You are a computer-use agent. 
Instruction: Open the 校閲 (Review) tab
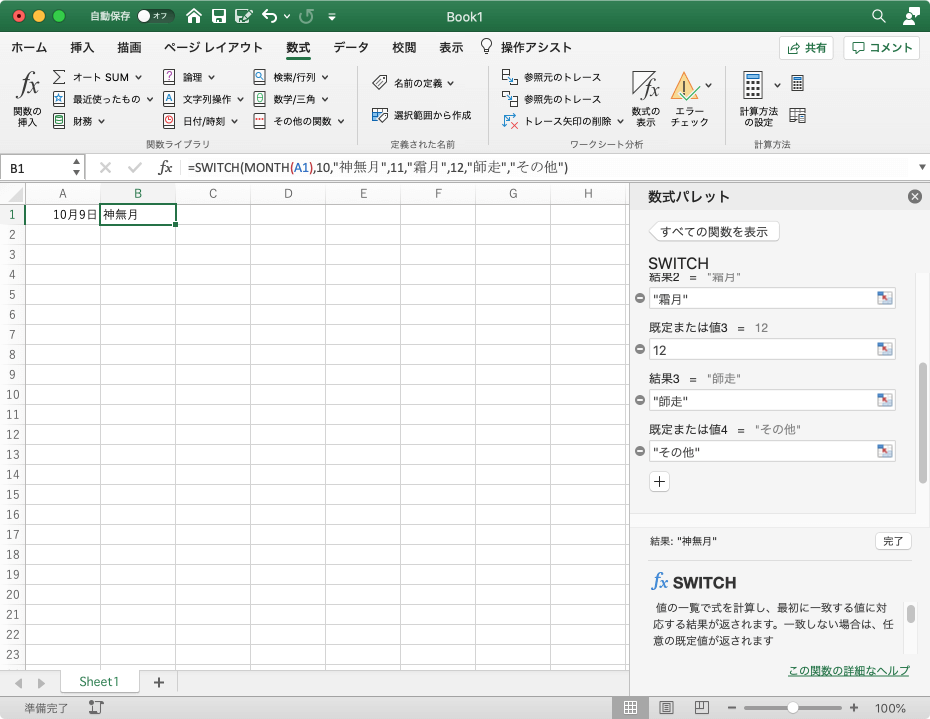[404, 47]
